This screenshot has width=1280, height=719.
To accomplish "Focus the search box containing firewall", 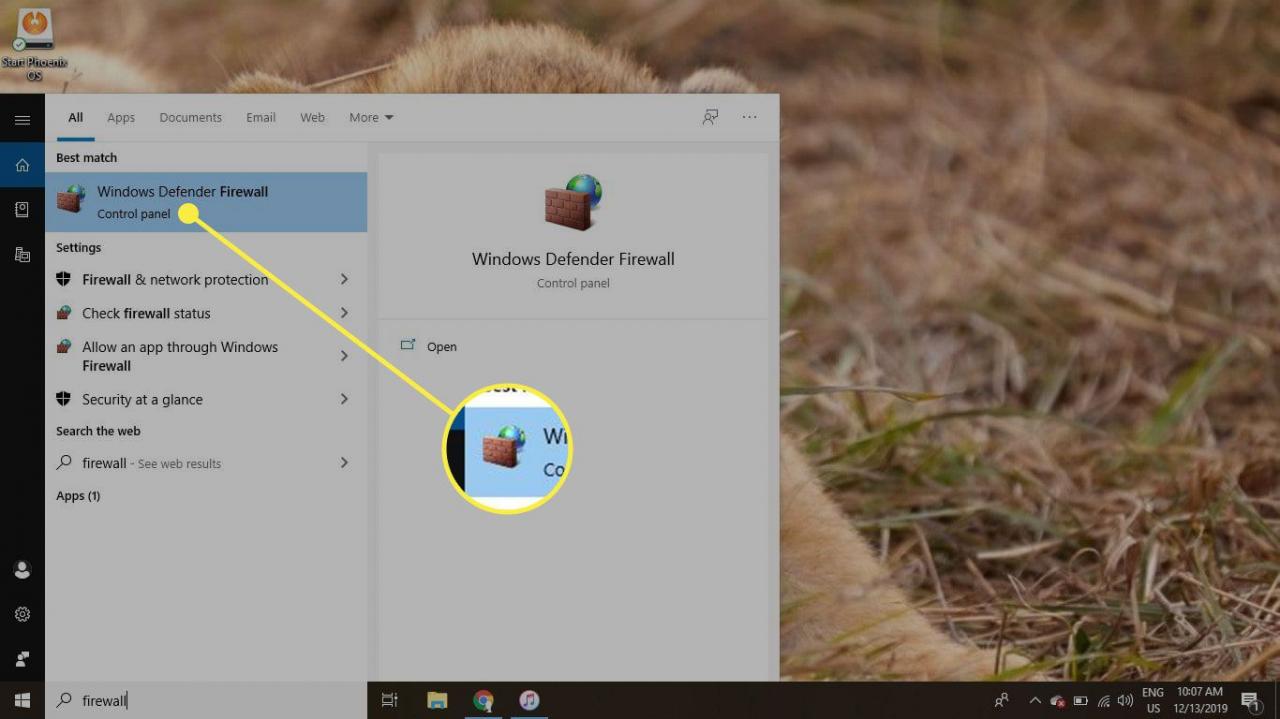I will point(206,700).
